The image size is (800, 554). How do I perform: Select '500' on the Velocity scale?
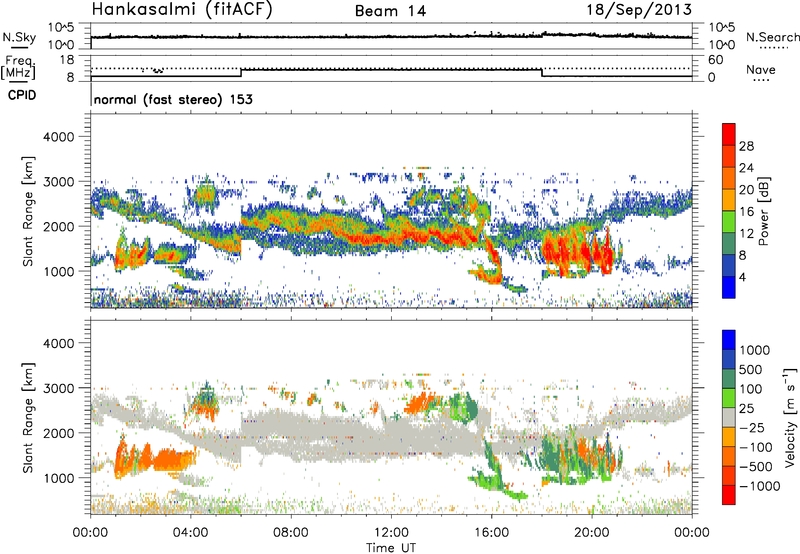point(751,369)
